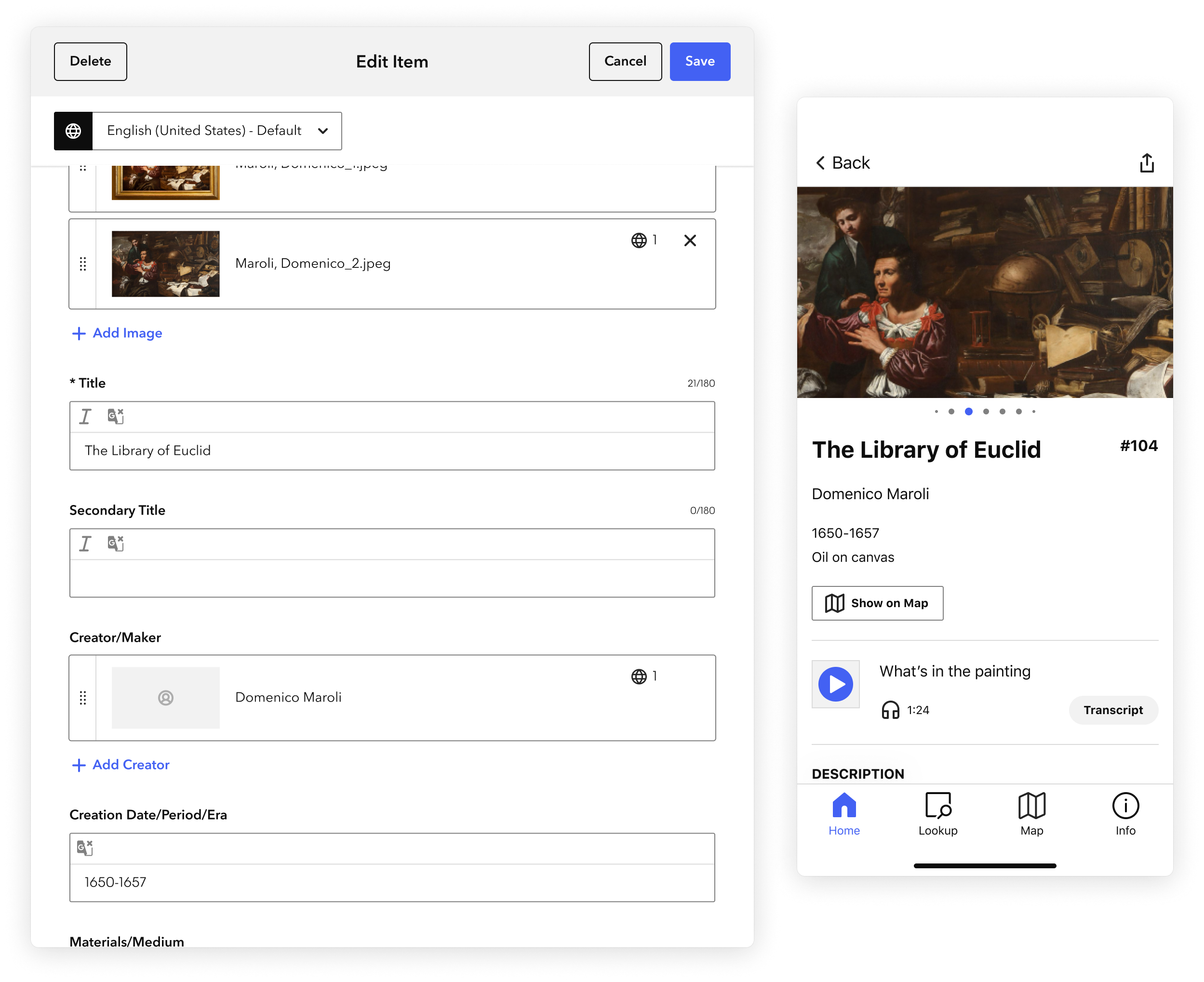Switch to the Lookup tab
Viewport: 1204px width, 982px height.
[x=937, y=814]
